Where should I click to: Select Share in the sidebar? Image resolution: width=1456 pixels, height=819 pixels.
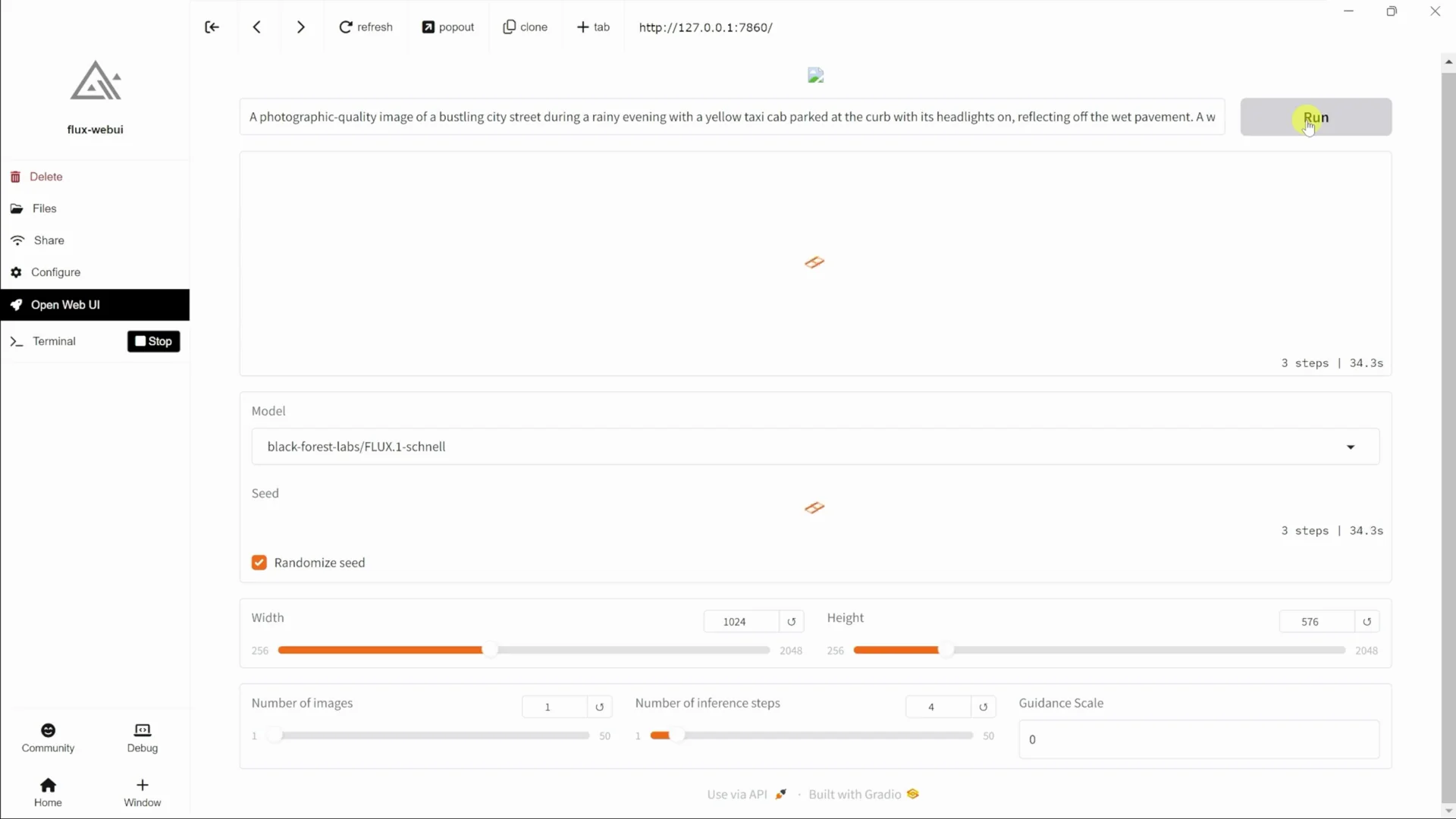click(x=46, y=240)
